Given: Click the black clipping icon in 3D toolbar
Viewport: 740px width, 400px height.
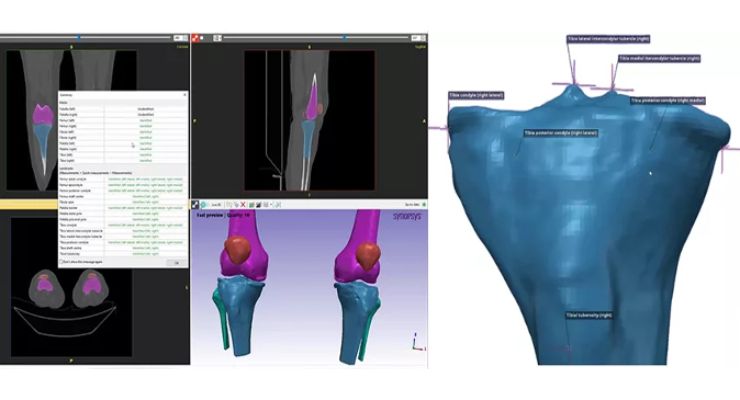Looking at the screenshot, I should coord(259,205).
